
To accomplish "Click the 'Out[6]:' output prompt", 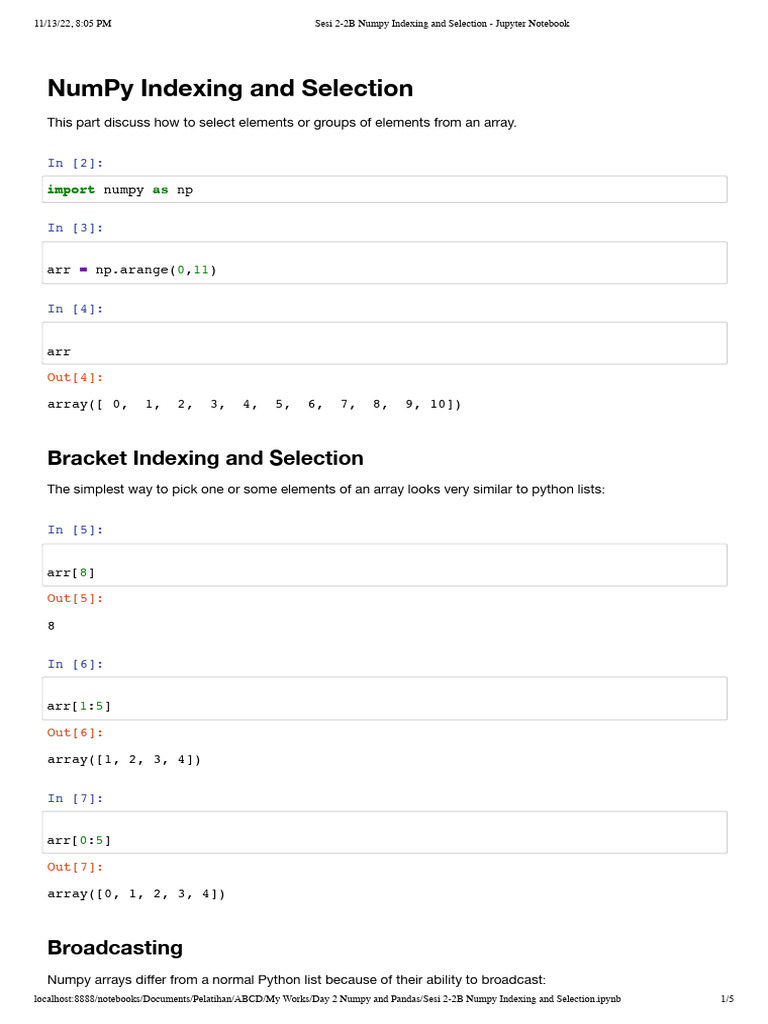I will (75, 732).
